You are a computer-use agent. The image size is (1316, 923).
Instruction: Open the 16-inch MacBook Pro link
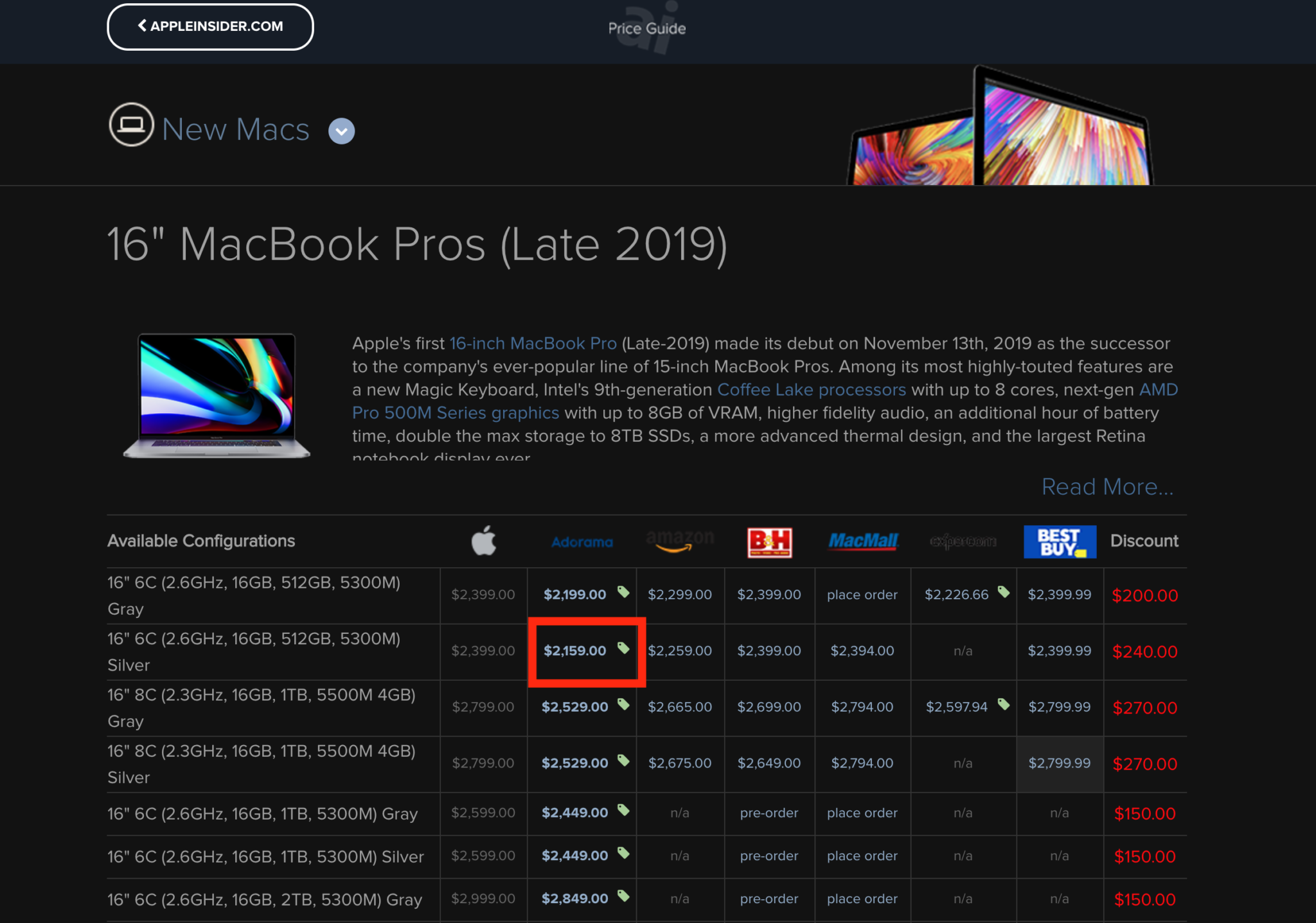coord(533,344)
